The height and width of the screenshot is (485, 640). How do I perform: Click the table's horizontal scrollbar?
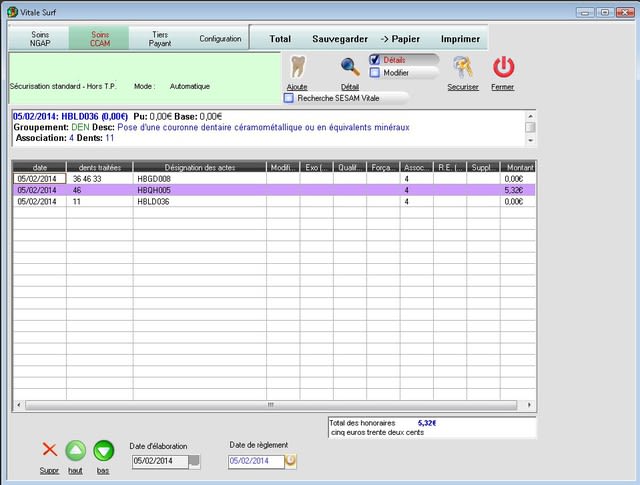[x=268, y=405]
